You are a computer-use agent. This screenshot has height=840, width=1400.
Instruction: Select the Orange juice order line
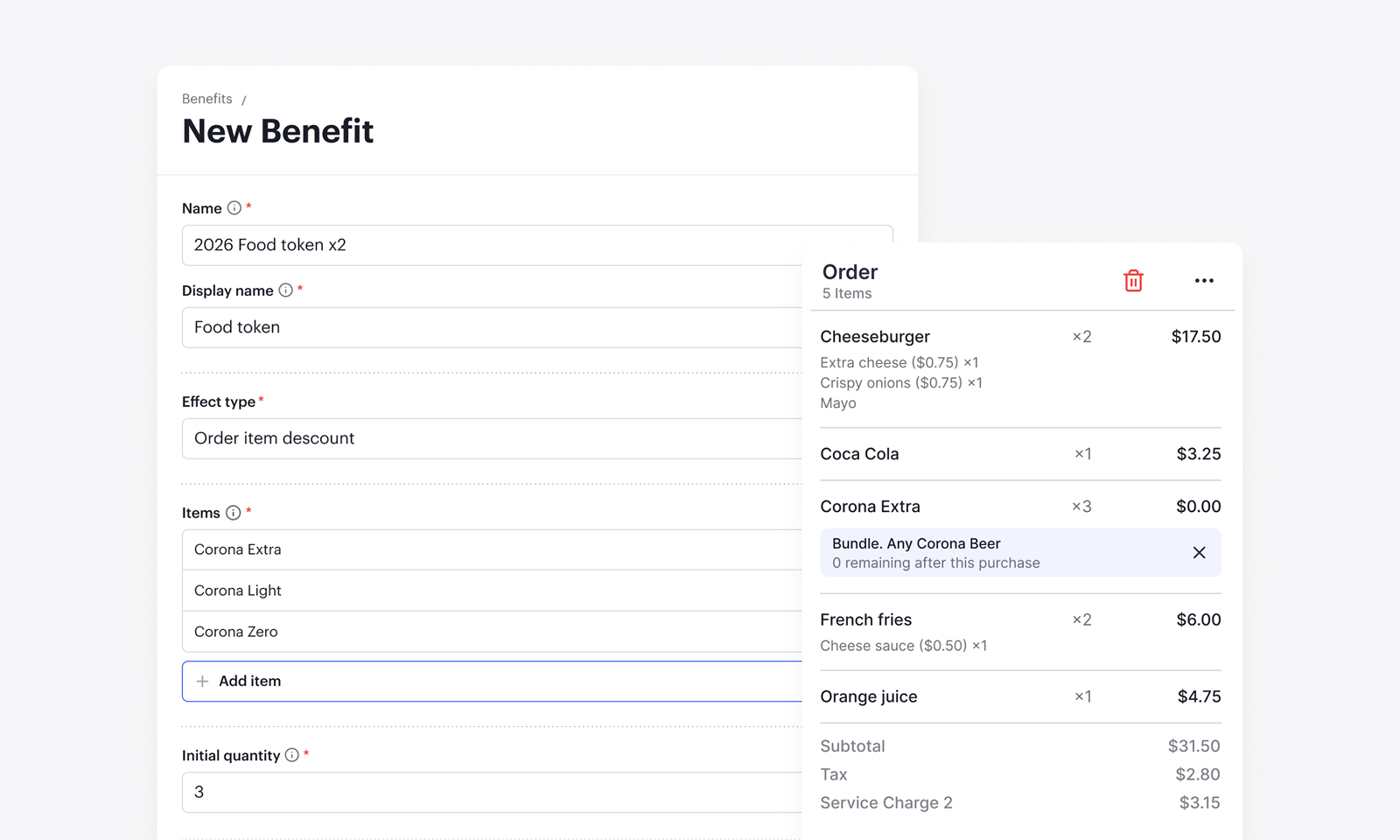(1020, 696)
